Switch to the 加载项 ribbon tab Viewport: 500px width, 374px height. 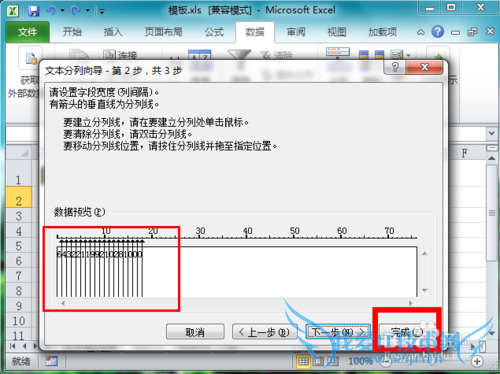[382, 32]
